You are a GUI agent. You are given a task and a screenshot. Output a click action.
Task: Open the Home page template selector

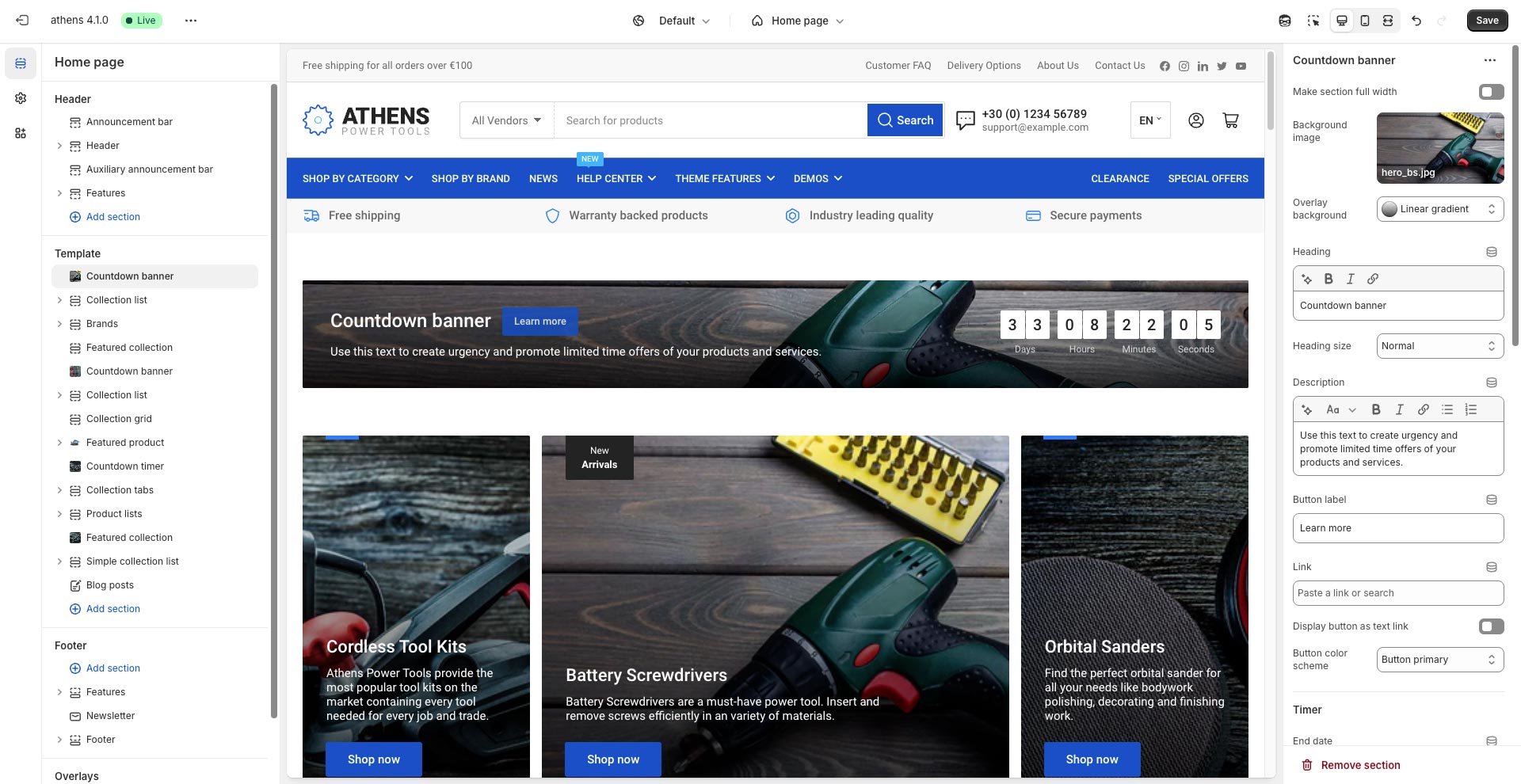click(798, 21)
